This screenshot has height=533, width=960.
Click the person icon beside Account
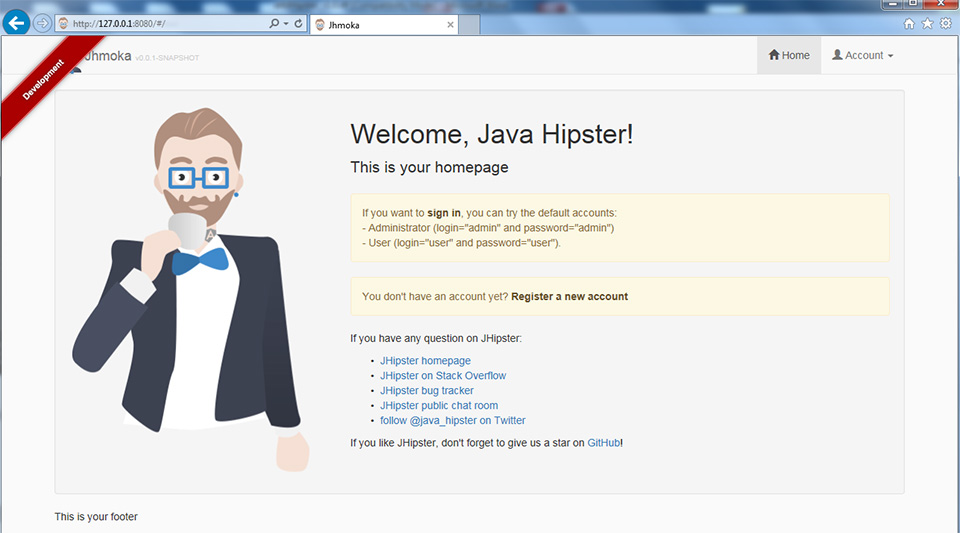tap(837, 54)
